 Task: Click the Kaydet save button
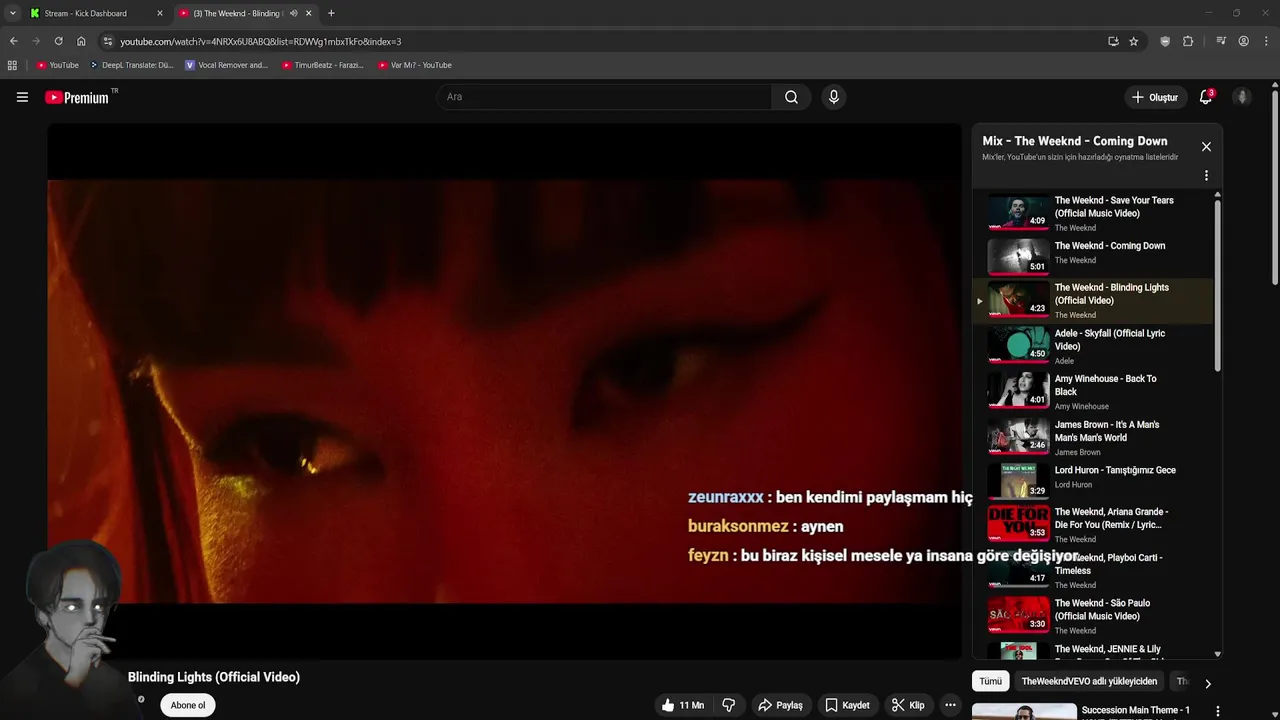(847, 705)
